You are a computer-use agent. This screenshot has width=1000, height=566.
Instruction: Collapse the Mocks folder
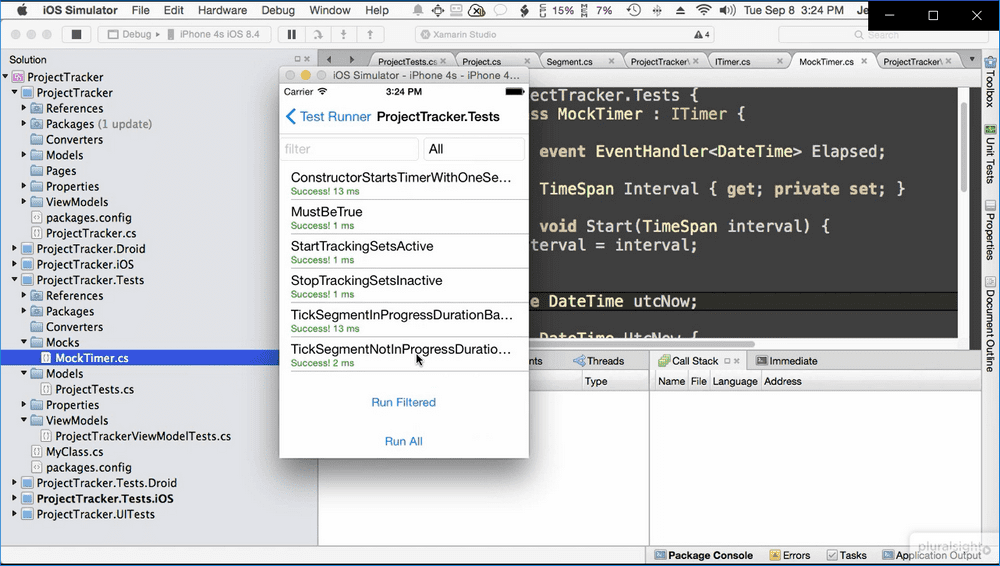tap(24, 343)
